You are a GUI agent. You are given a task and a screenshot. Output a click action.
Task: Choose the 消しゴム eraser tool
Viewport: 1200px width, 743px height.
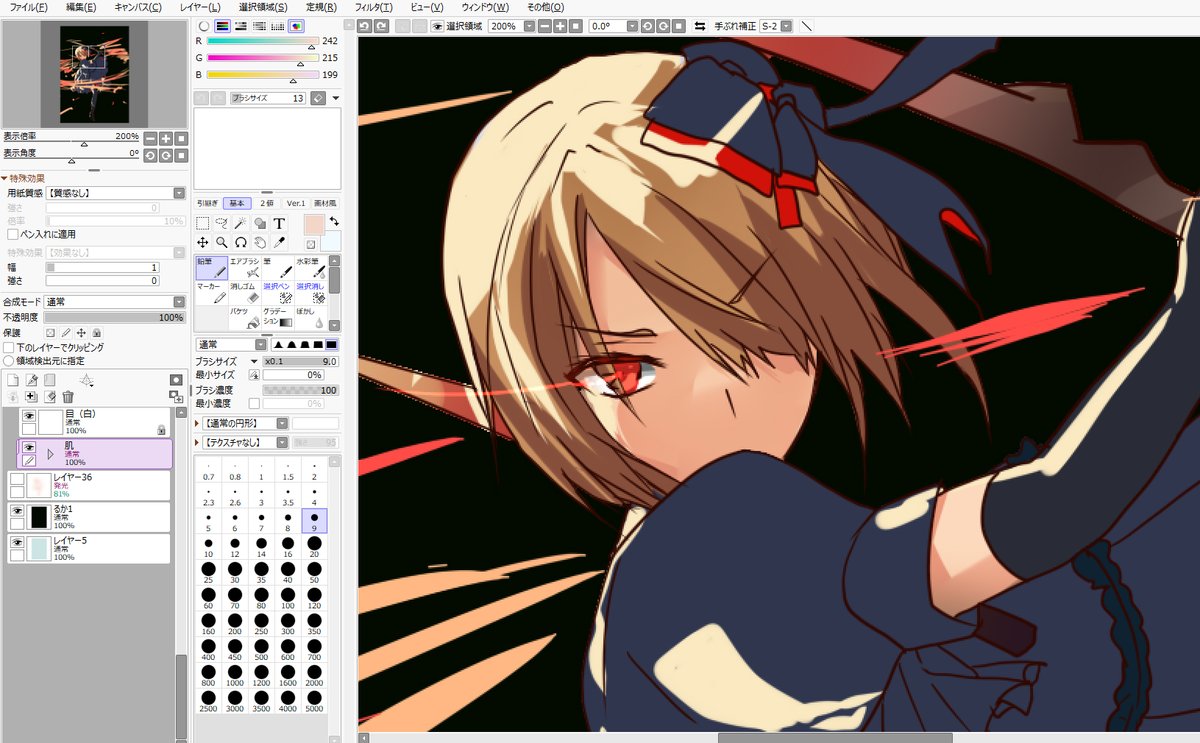click(x=245, y=292)
